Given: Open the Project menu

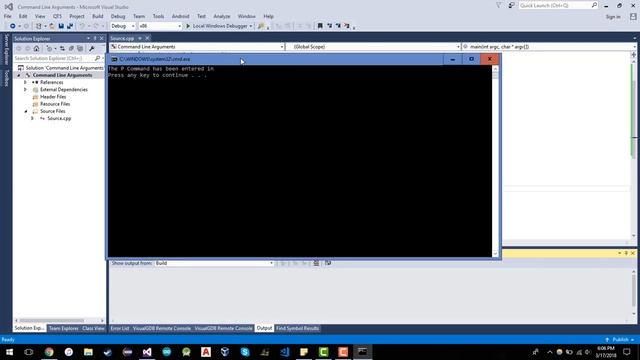Looking at the screenshot, I should [x=77, y=16].
